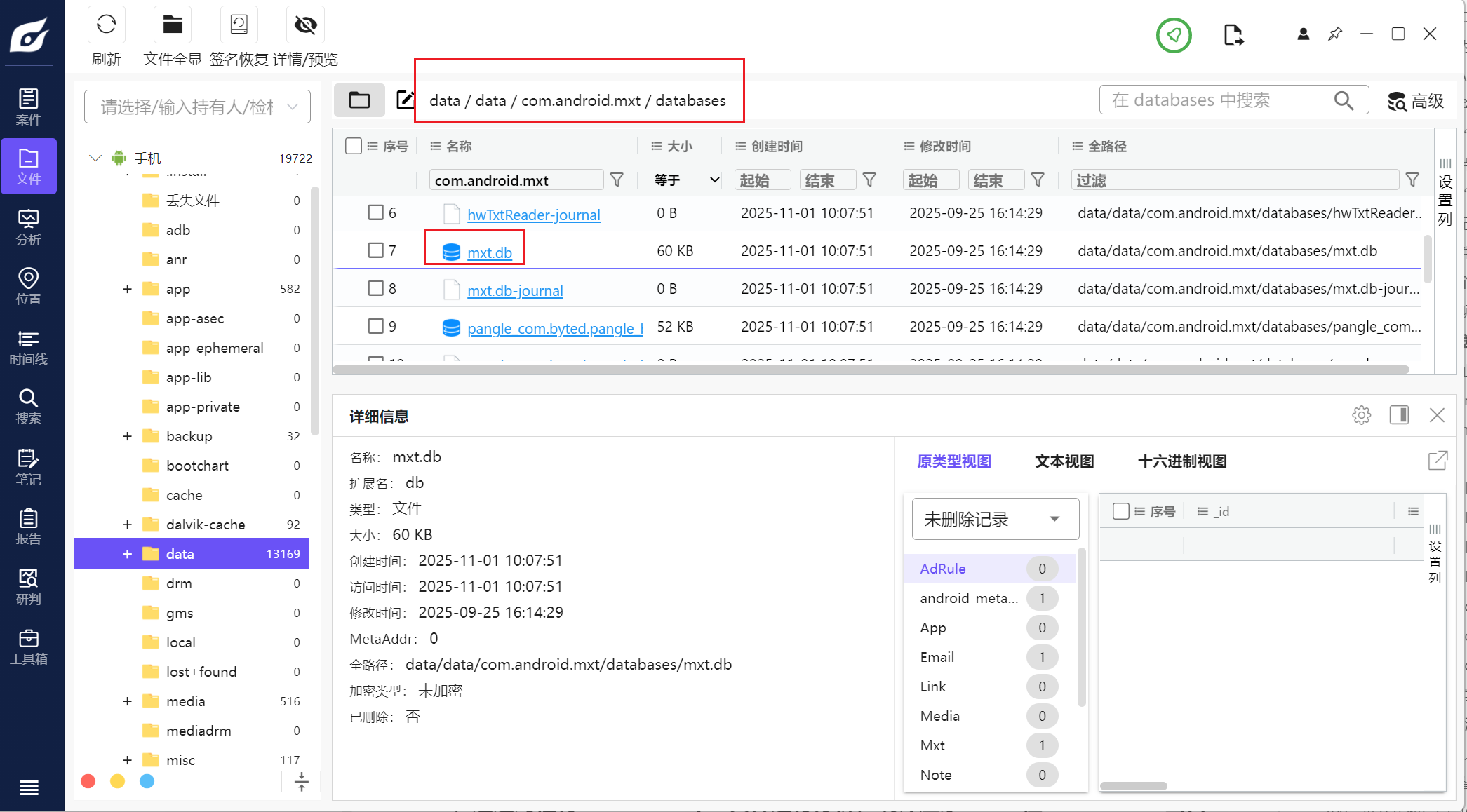The width and height of the screenshot is (1467, 812).
Task: Click the 刷新 refresh icon
Action: pyautogui.click(x=107, y=25)
